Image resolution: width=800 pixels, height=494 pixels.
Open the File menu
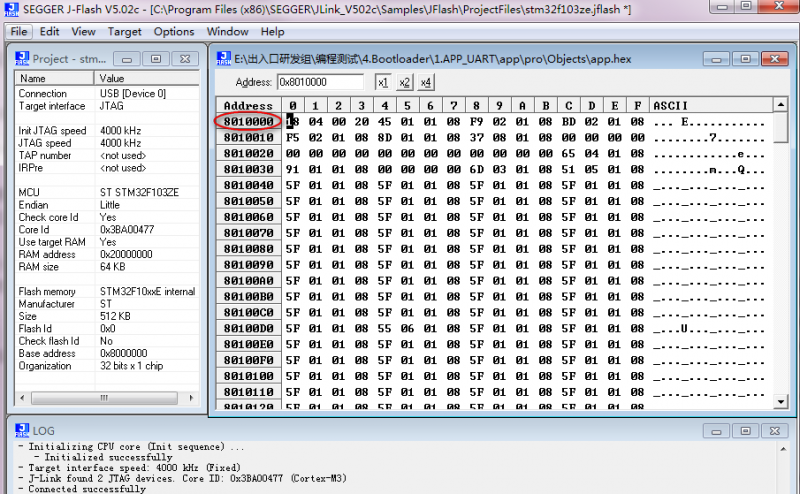[19, 32]
